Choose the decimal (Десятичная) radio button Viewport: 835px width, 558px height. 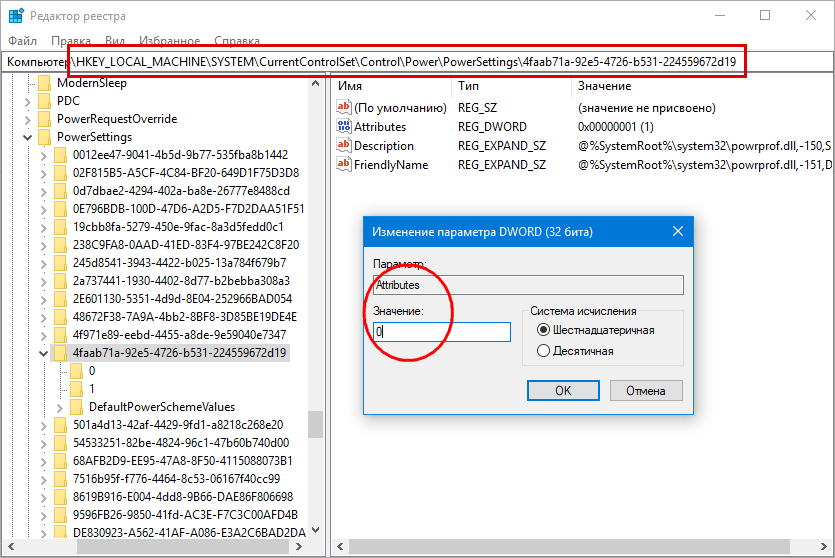543,351
